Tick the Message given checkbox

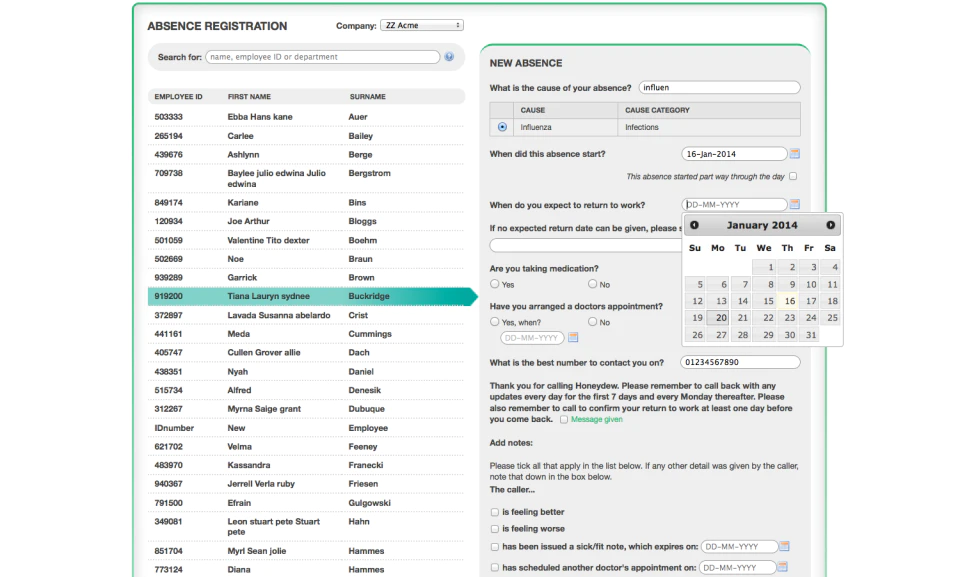pyautogui.click(x=564, y=420)
